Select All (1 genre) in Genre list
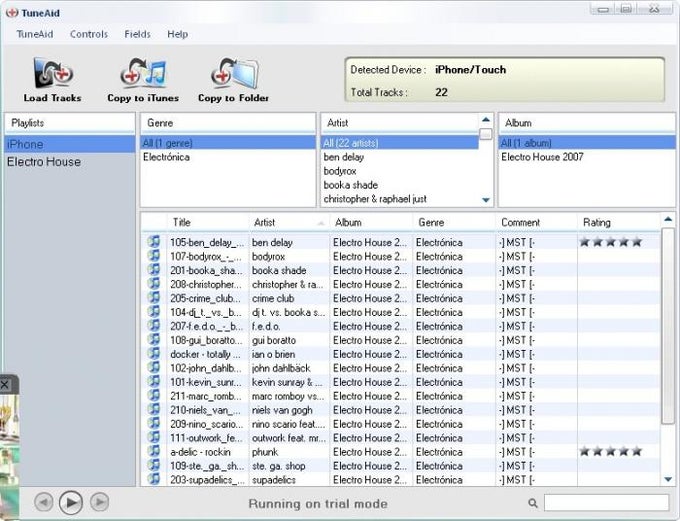 (228, 143)
